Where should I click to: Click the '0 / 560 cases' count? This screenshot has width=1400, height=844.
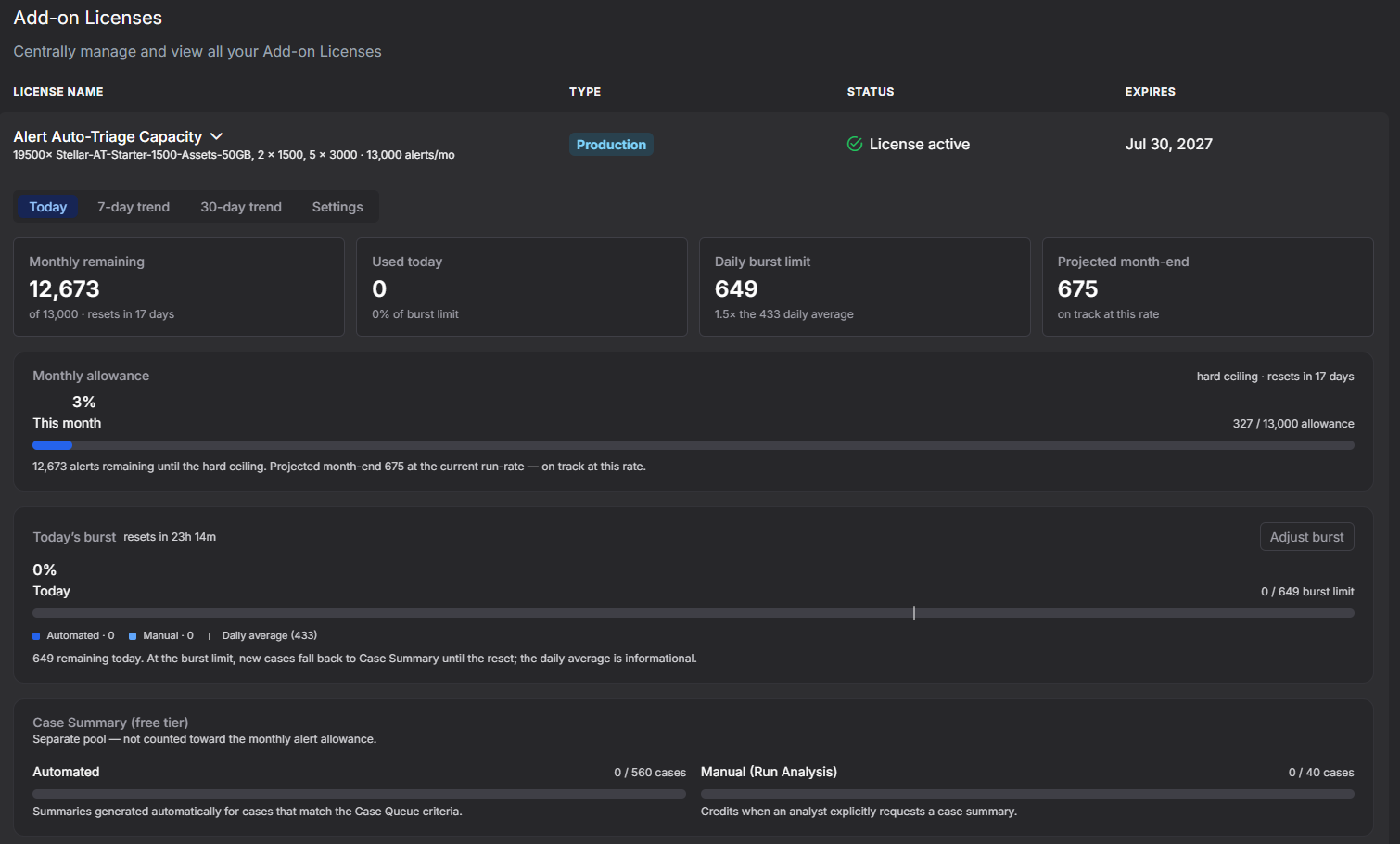pyautogui.click(x=650, y=773)
